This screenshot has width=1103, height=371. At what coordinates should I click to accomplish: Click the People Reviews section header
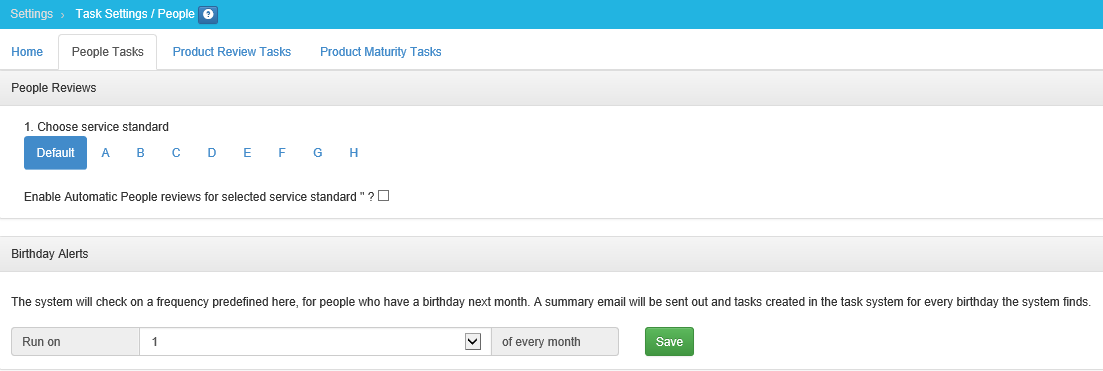(552, 88)
